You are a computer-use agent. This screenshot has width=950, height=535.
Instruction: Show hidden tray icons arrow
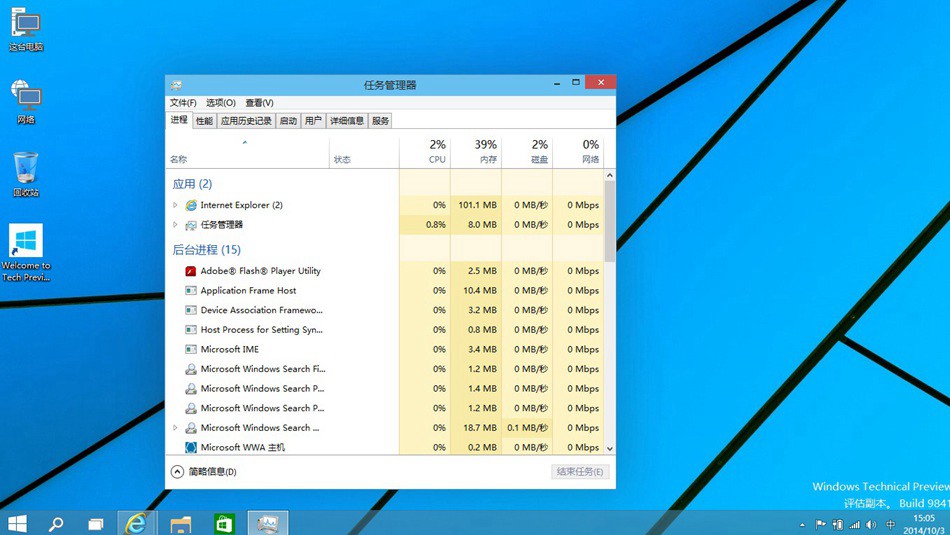tap(803, 525)
